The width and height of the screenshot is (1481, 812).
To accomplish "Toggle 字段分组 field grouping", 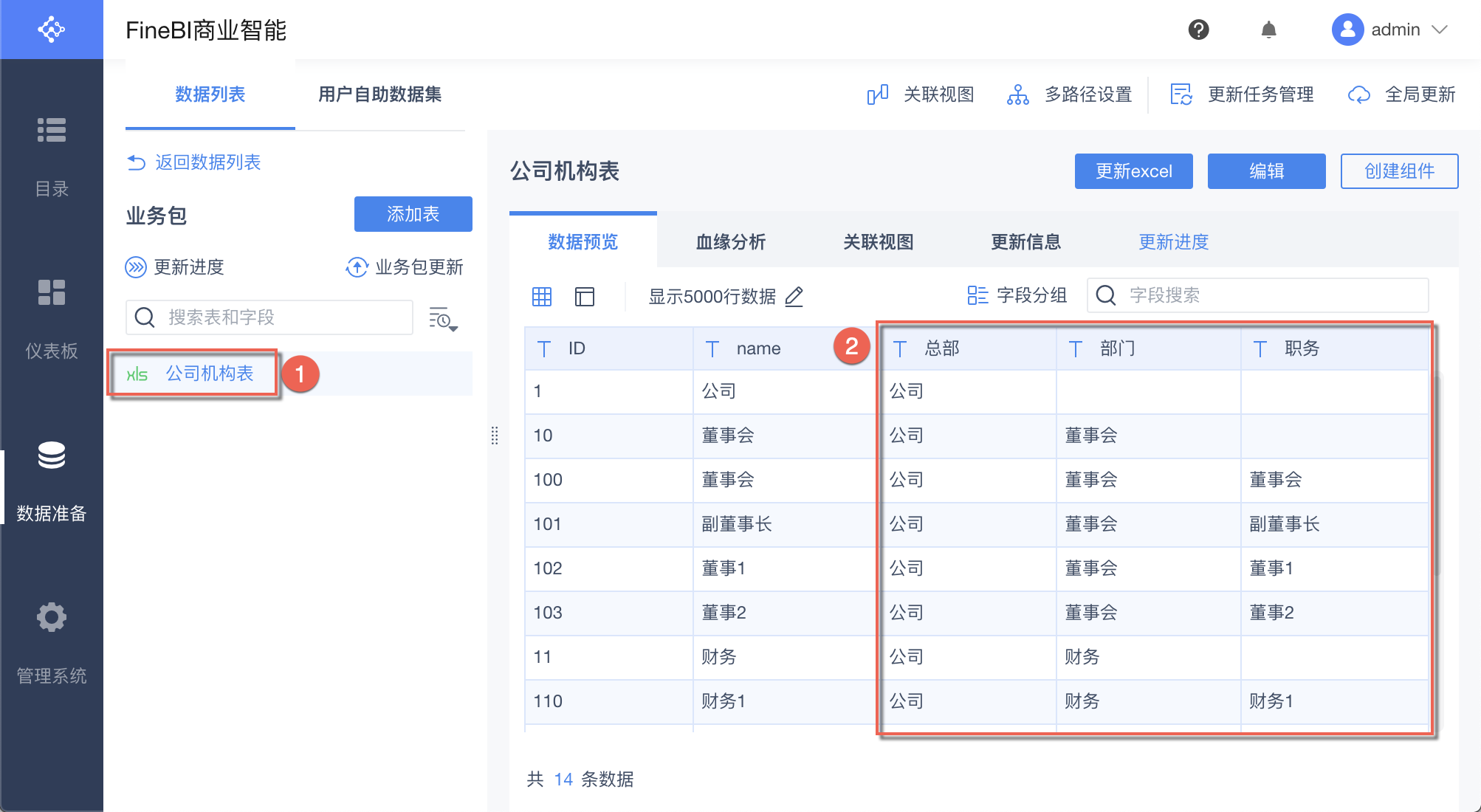I will point(1017,295).
